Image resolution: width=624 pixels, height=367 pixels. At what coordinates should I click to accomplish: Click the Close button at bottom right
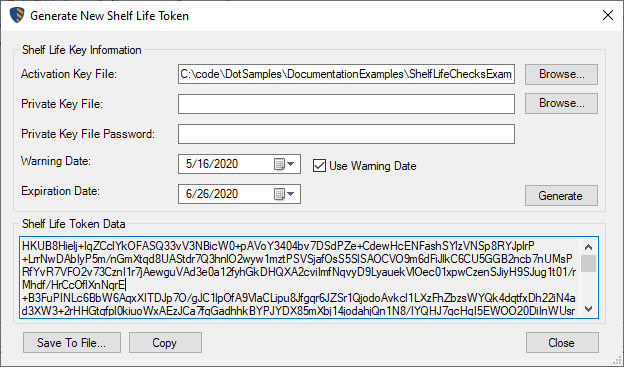562,343
